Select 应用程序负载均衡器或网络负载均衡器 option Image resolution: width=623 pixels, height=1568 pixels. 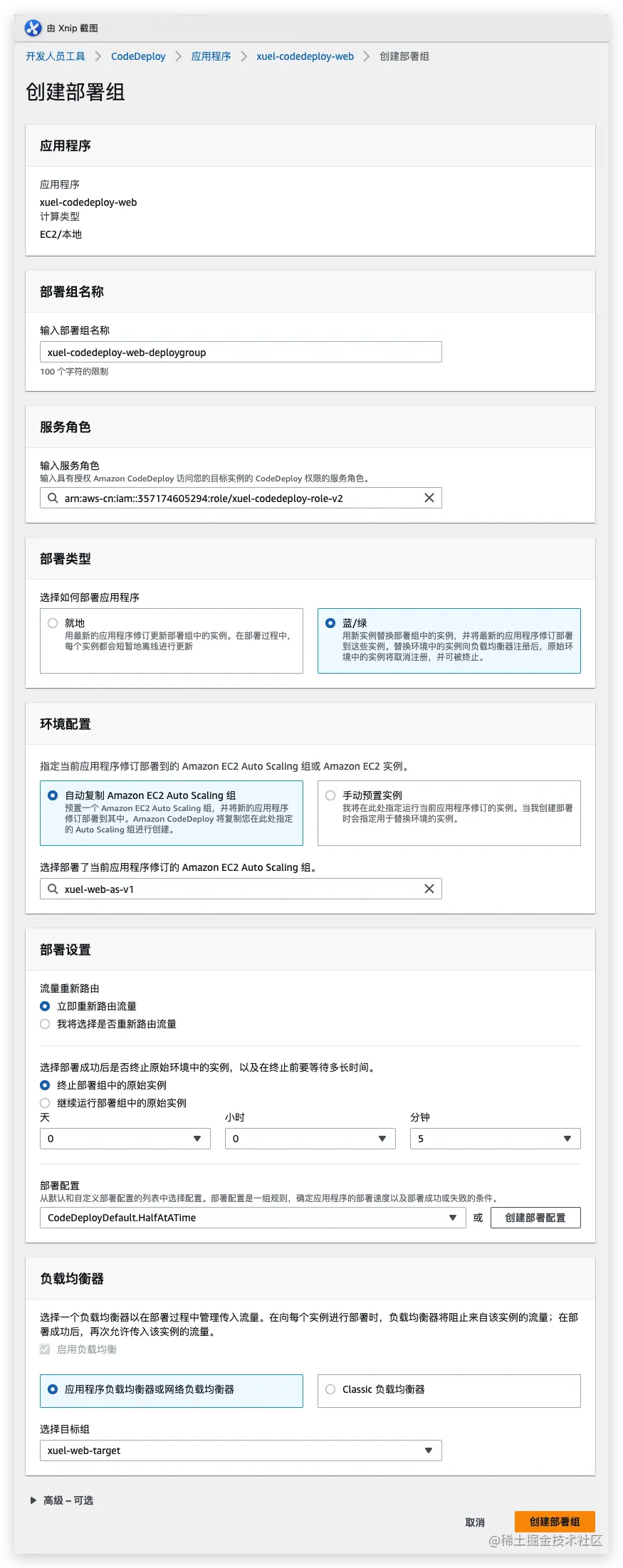[x=172, y=1391]
